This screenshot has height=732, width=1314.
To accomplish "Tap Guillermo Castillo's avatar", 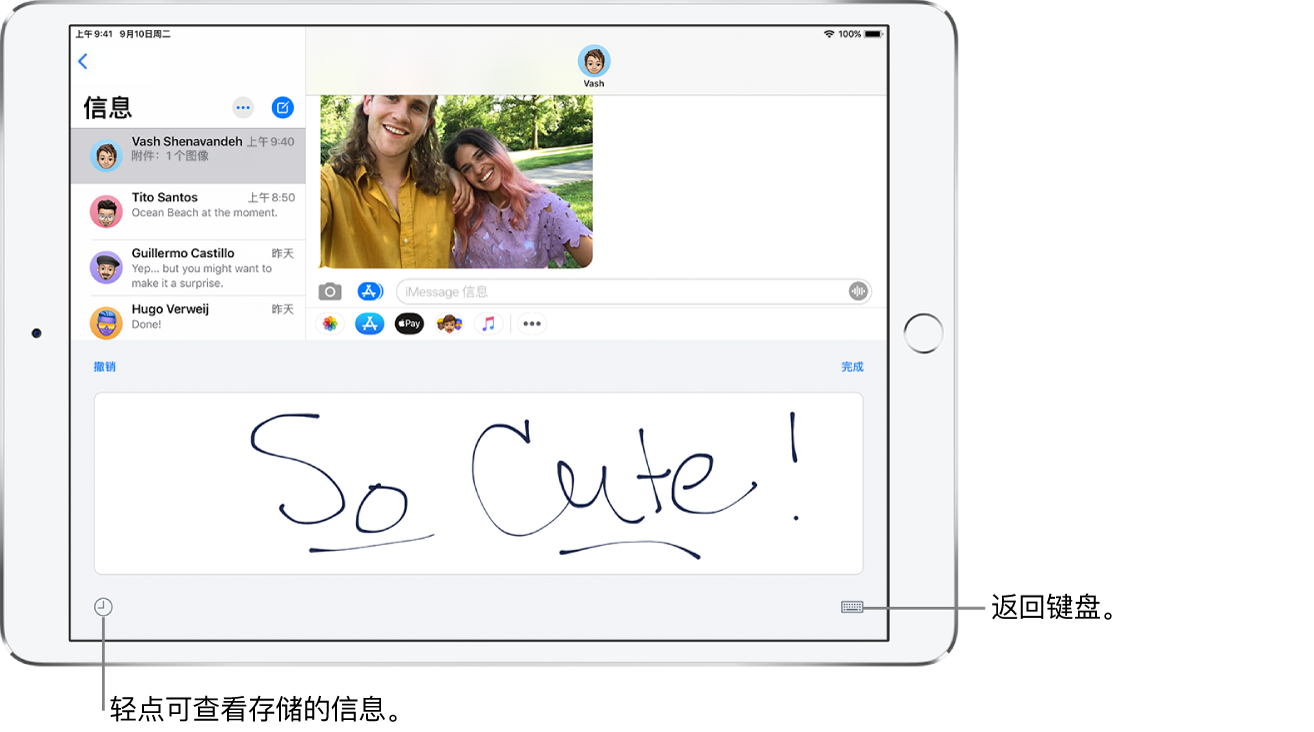I will pyautogui.click(x=106, y=267).
